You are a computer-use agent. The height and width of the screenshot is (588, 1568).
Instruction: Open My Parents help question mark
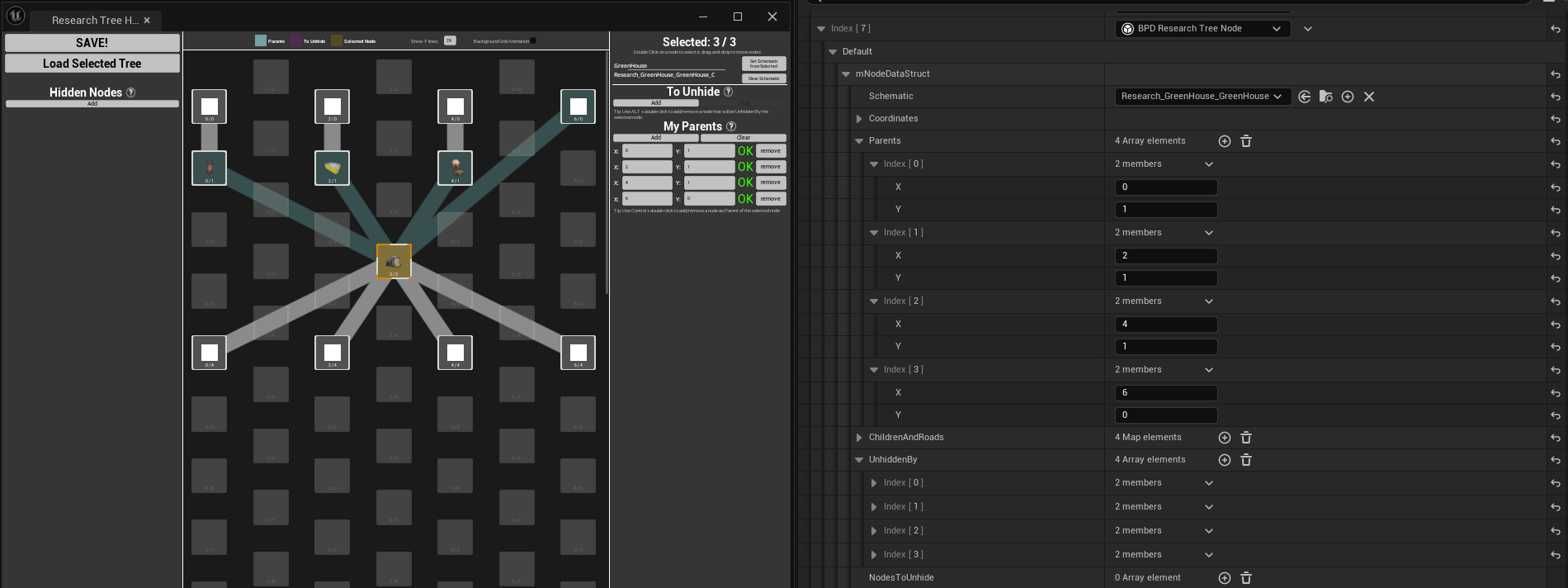730,126
